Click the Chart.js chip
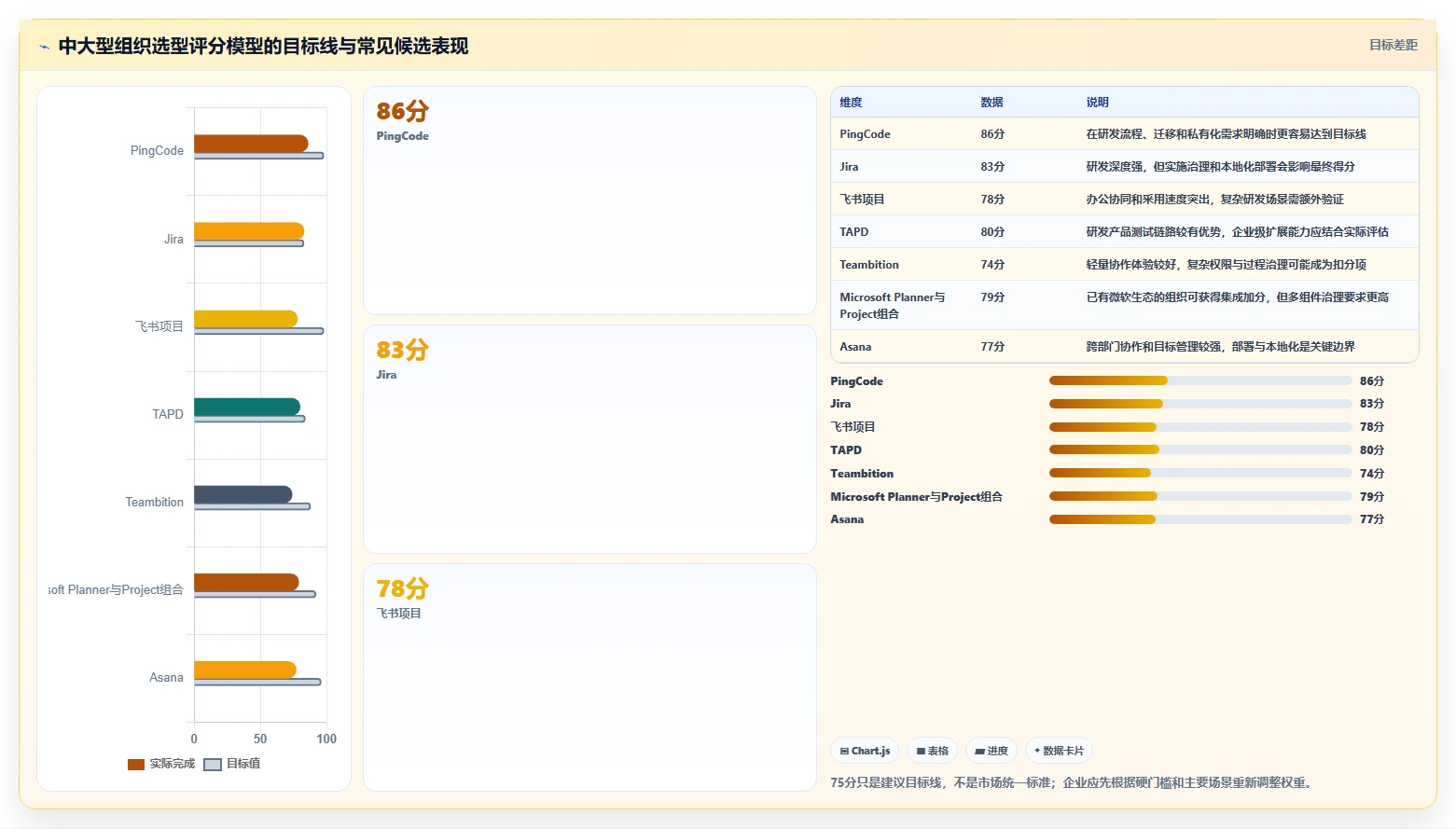The height and width of the screenshot is (829, 1456). (865, 751)
